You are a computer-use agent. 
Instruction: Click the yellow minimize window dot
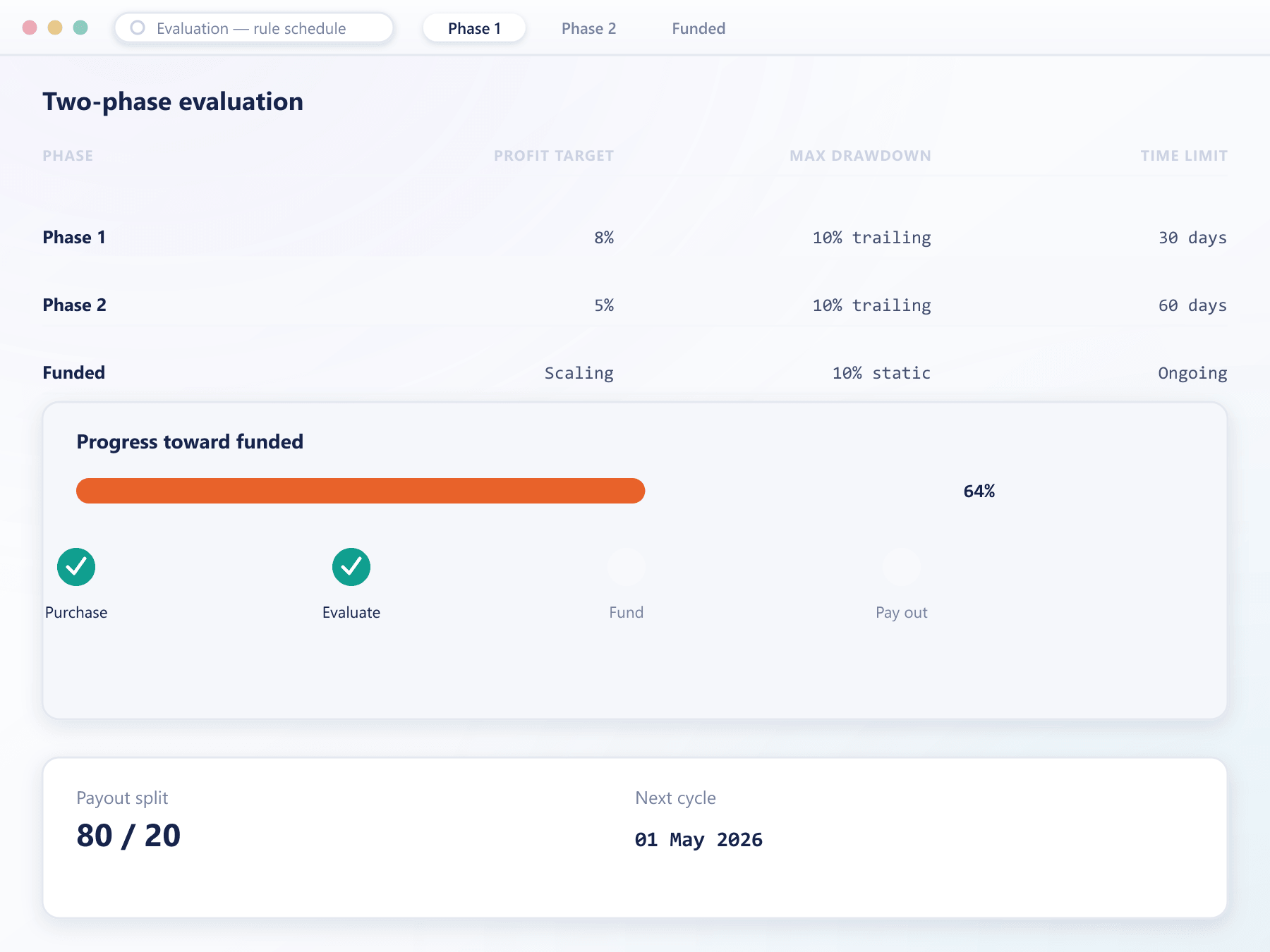(55, 28)
